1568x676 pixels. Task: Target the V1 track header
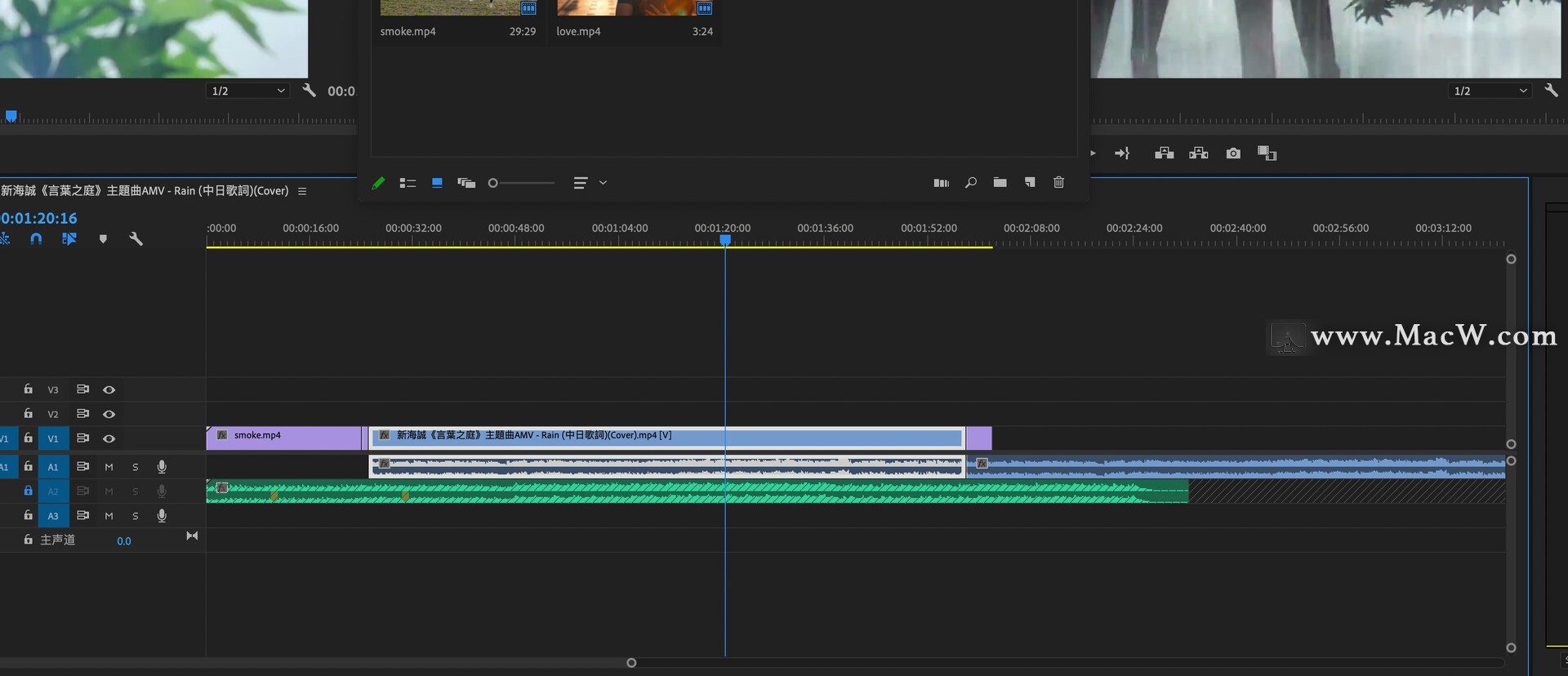click(53, 439)
